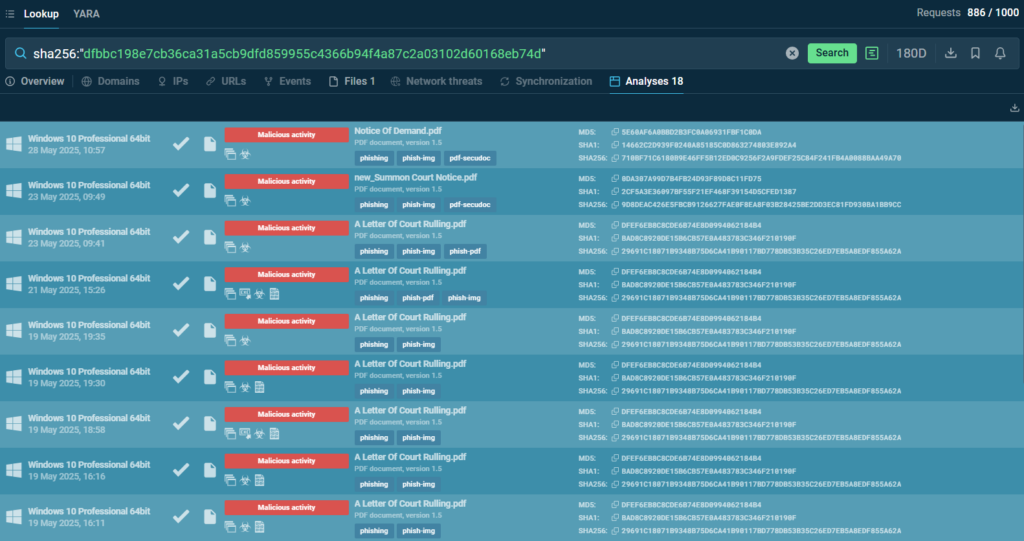1024x541 pixels.
Task: Select the phish-pdf tag on the 23 May 09:41 row
Action: click(x=465, y=251)
